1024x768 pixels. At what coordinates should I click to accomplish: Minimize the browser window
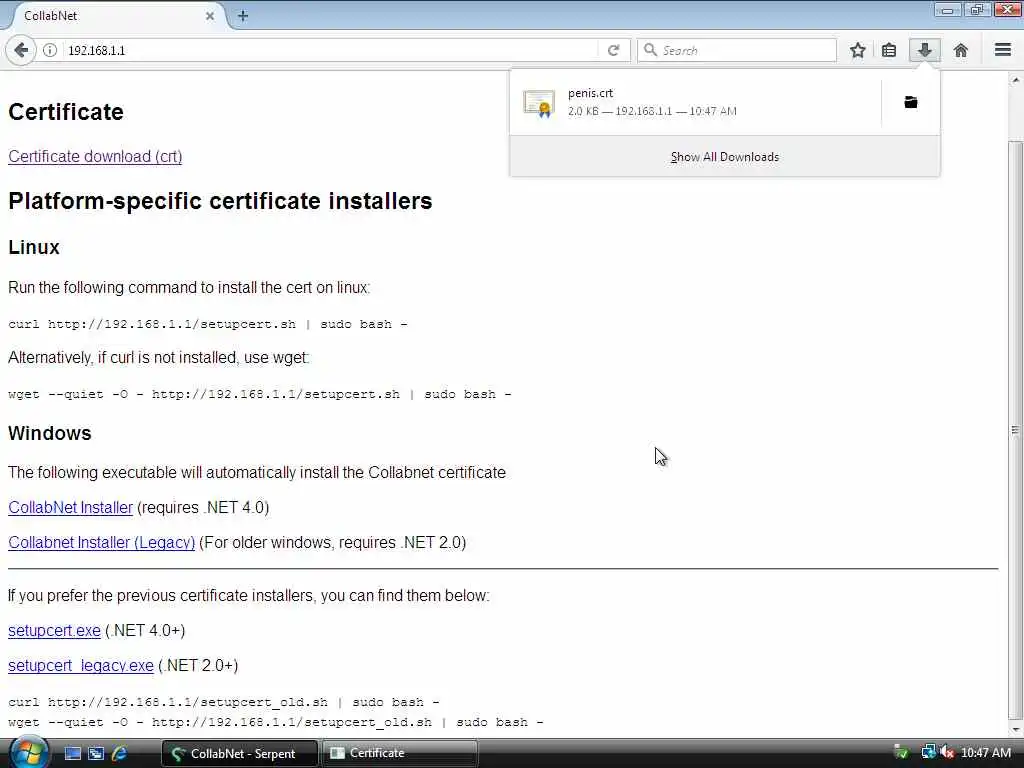click(x=948, y=9)
